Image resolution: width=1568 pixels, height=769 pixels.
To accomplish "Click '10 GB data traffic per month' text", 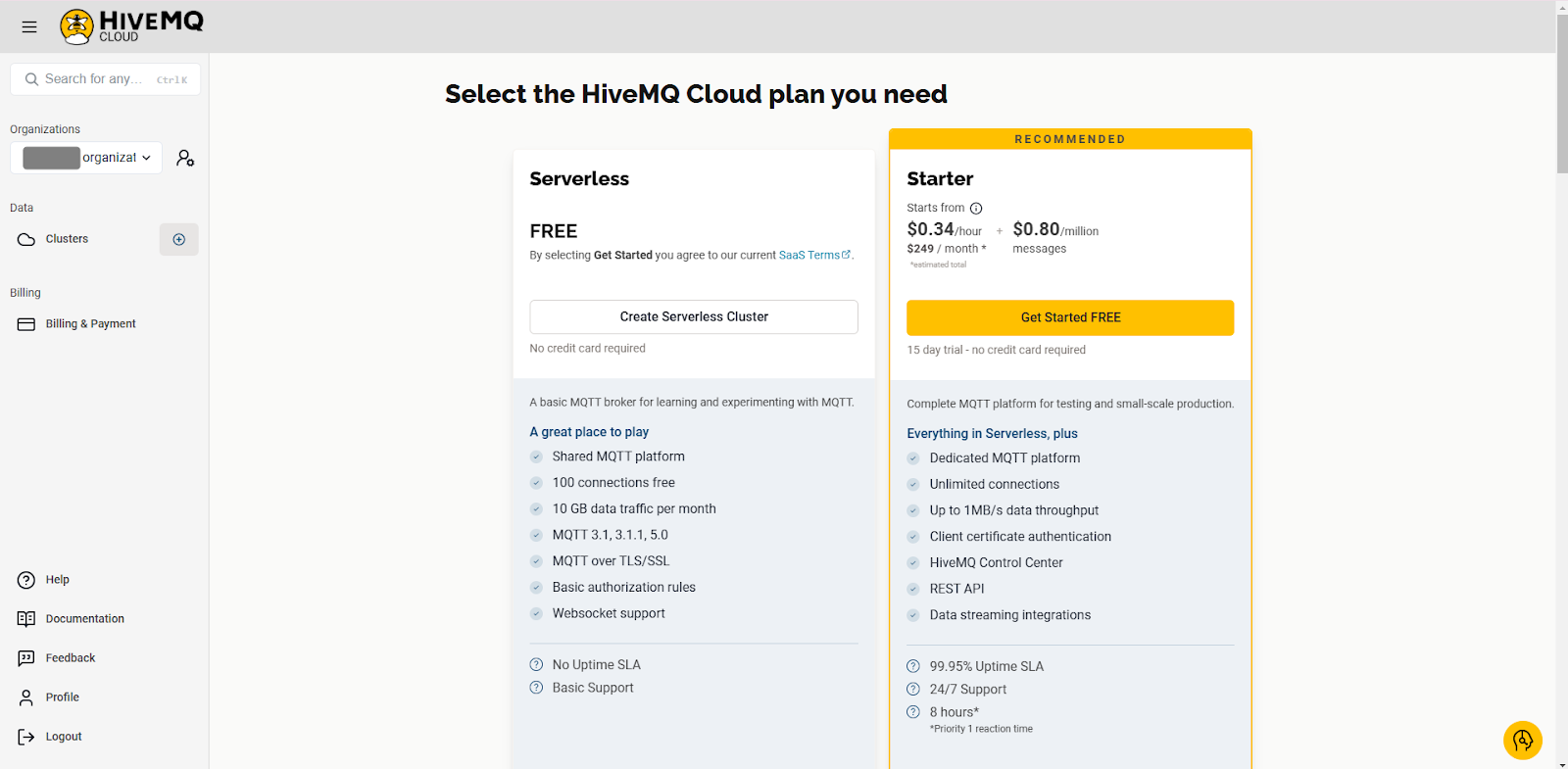I will [634, 508].
